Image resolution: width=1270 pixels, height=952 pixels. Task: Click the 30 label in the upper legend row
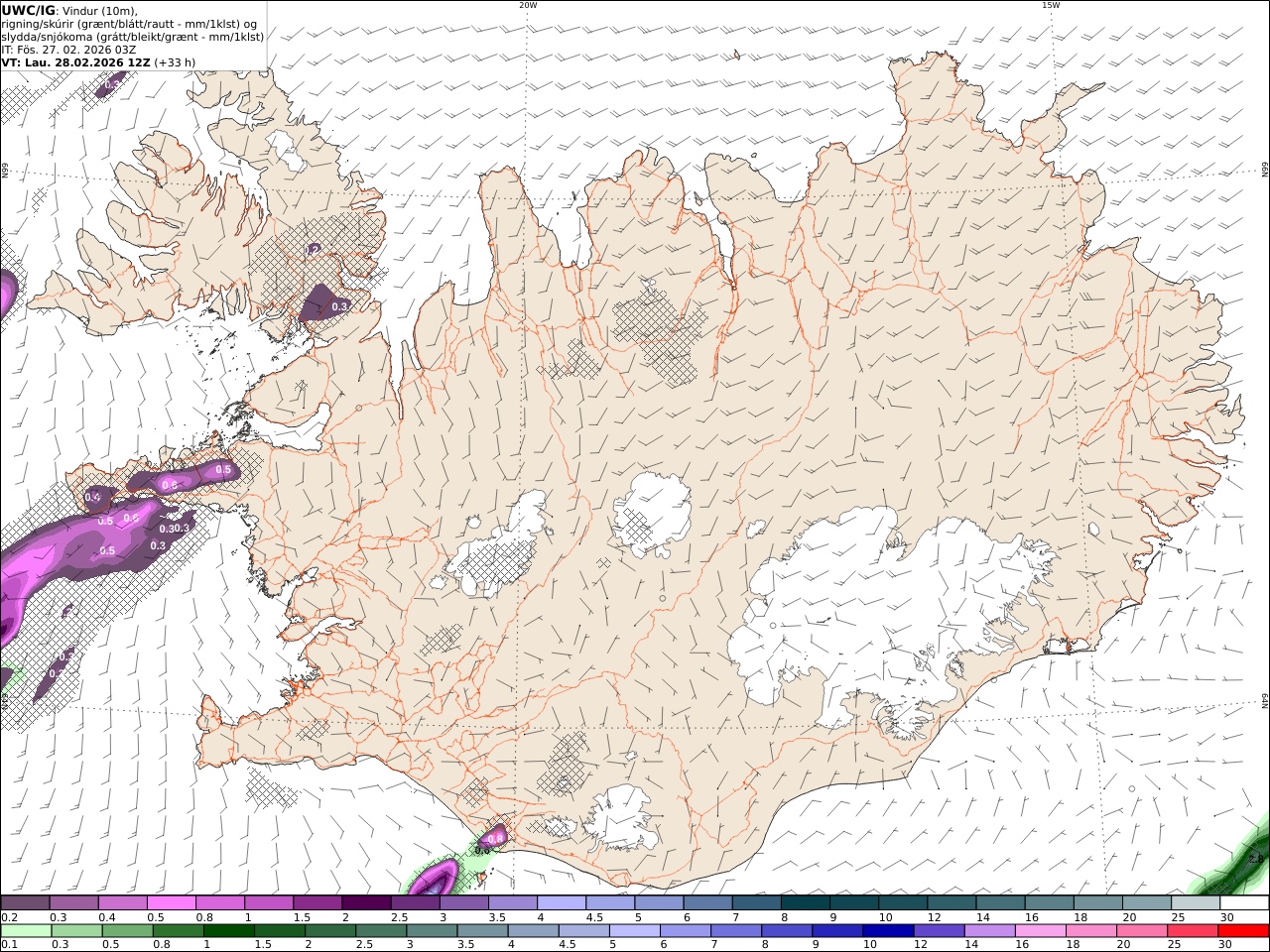(1226, 917)
